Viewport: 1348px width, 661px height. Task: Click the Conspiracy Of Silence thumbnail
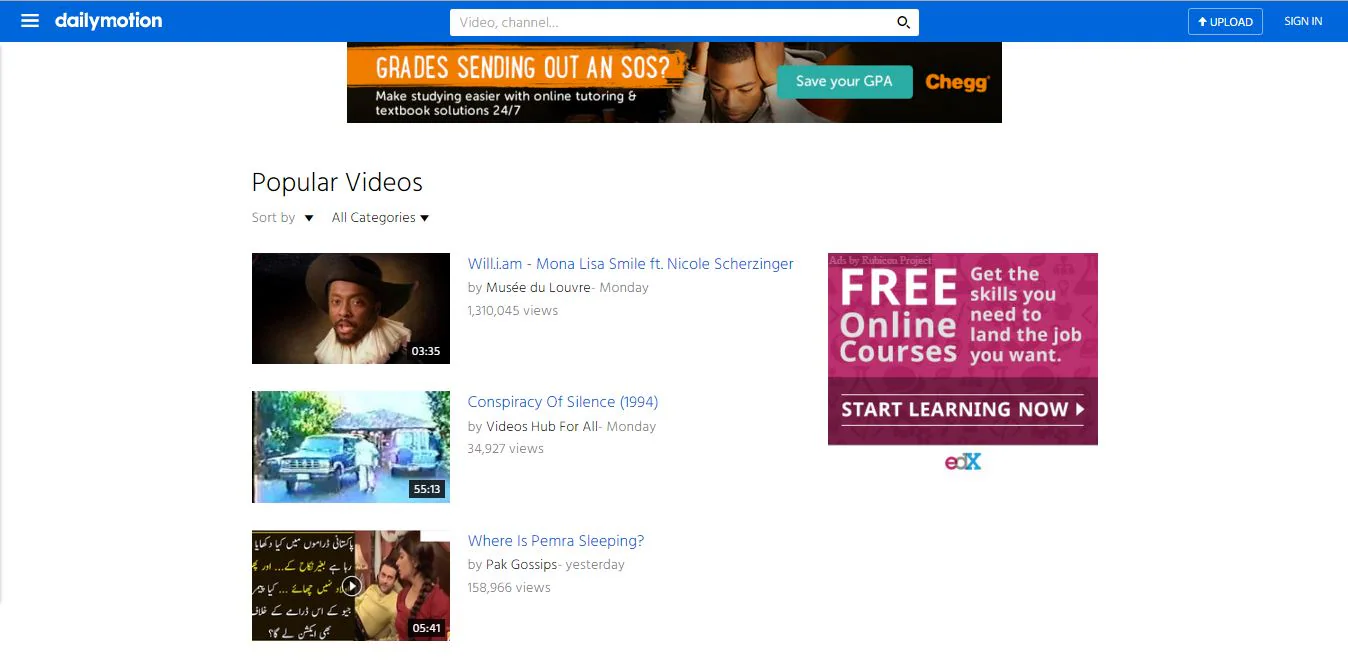click(351, 447)
